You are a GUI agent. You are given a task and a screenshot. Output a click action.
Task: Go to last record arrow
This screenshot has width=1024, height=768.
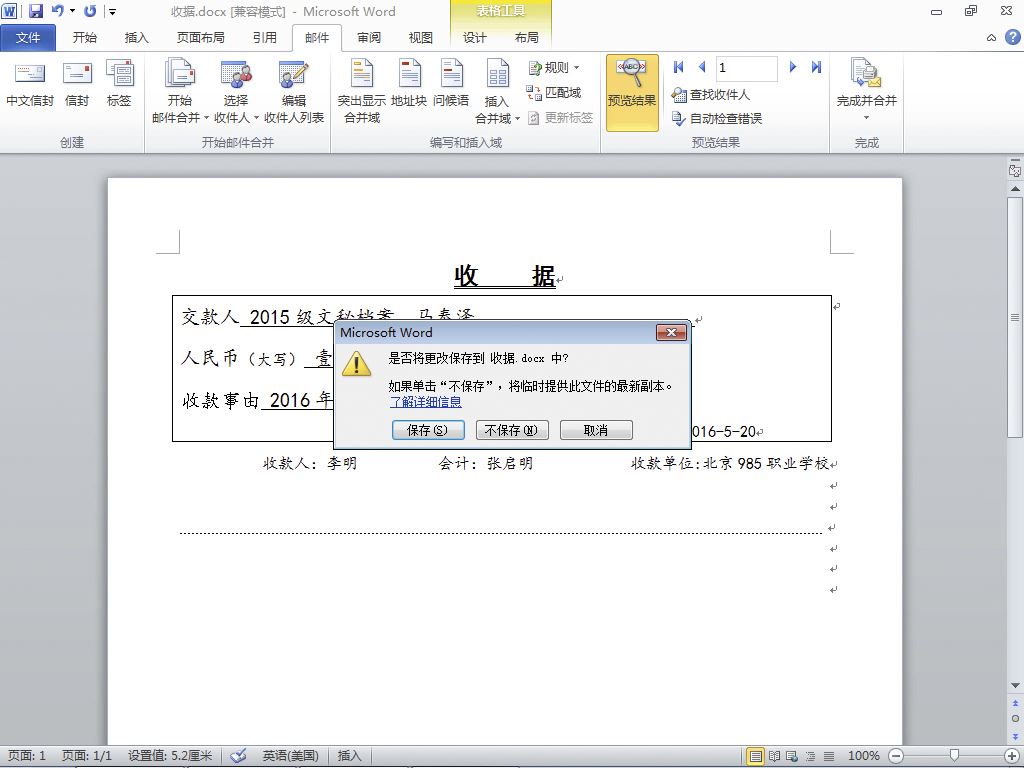816,67
